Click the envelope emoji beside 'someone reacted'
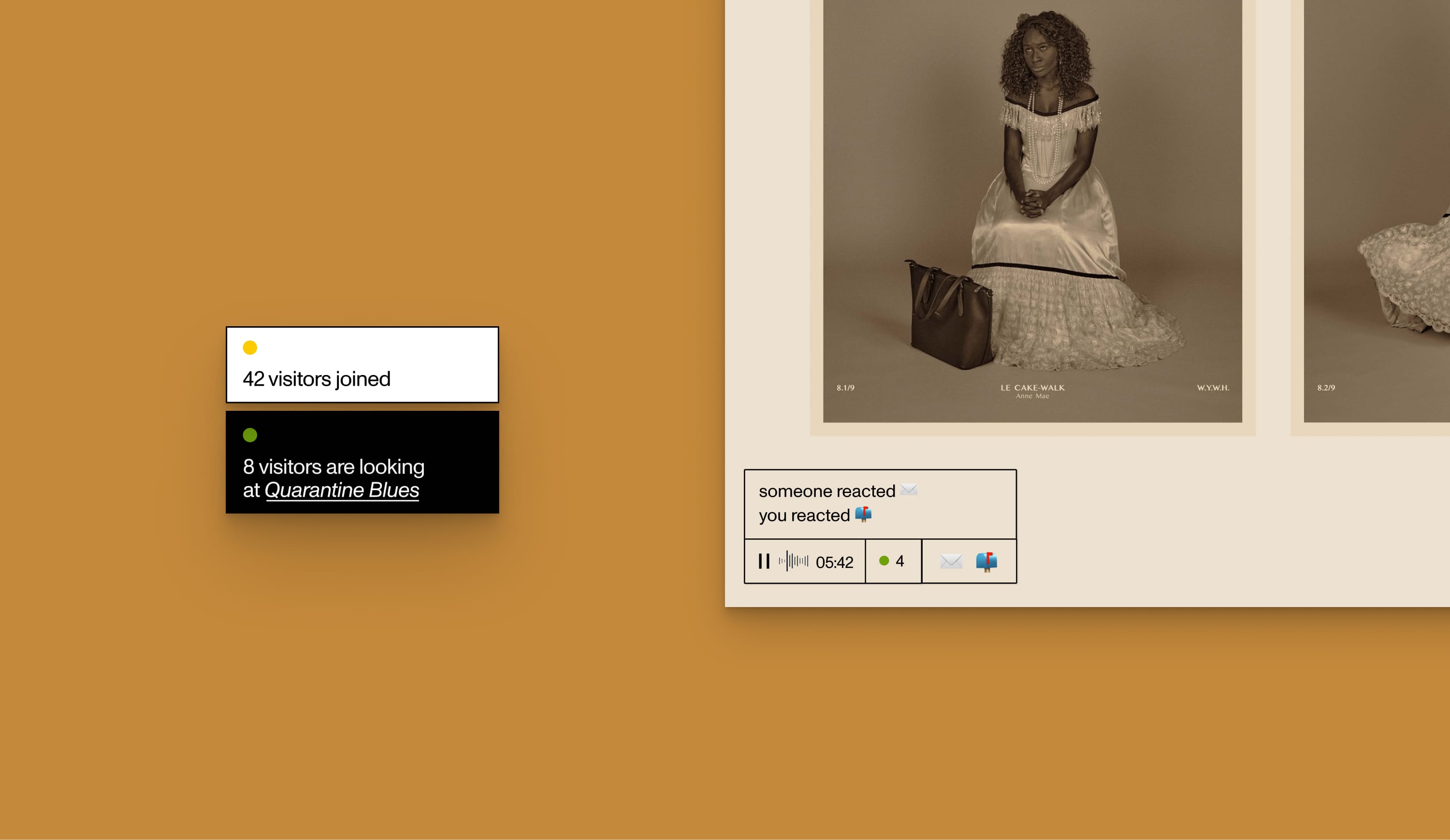The height and width of the screenshot is (840, 1450). click(909, 490)
